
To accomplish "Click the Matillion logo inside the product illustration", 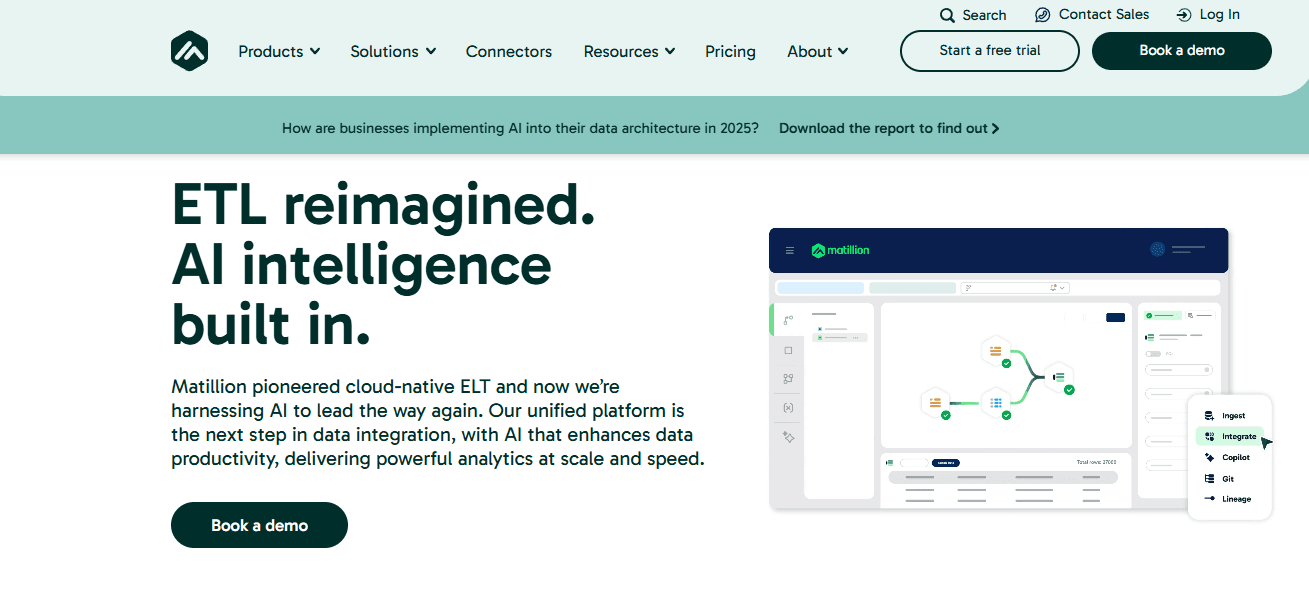I will [x=840, y=250].
